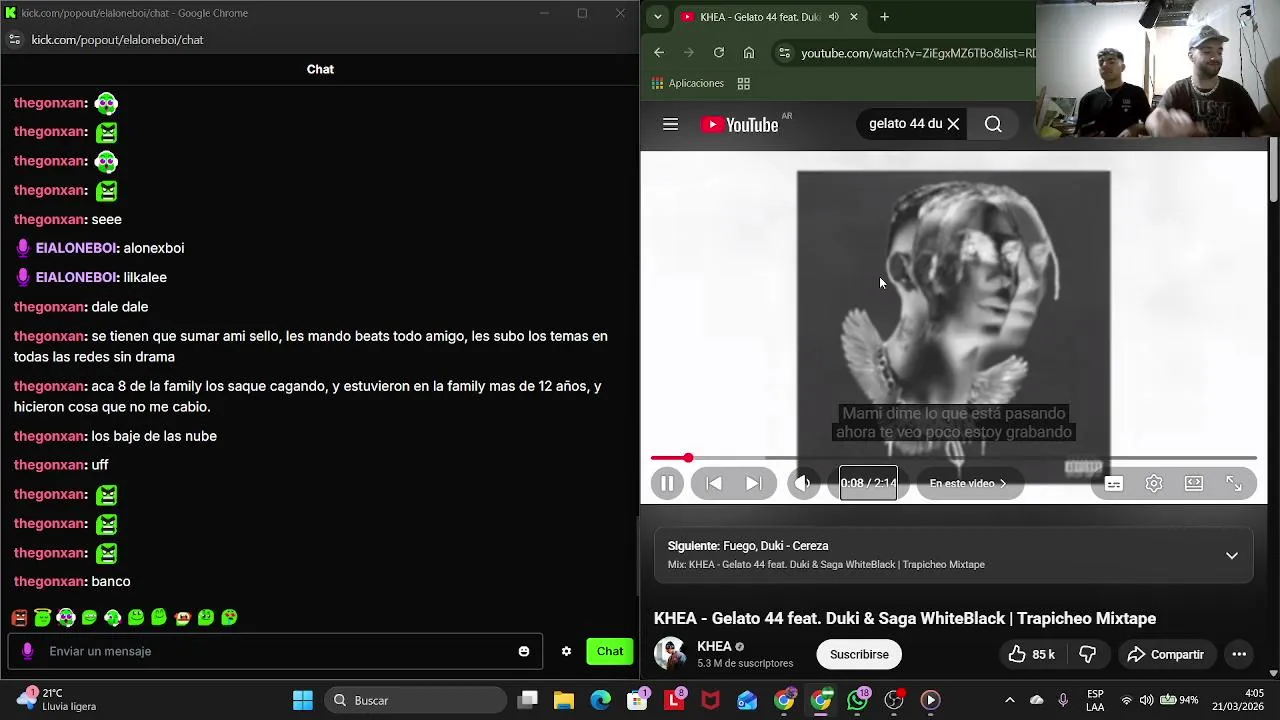Viewport: 1280px width, 720px height.
Task: Open McAfee from taskbar
Action: (x=710, y=700)
